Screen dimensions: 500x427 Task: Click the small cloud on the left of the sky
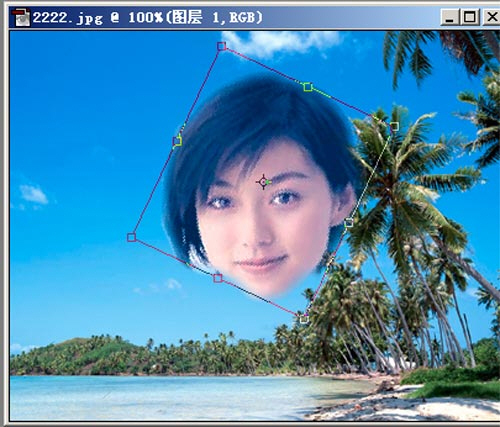coord(33,194)
